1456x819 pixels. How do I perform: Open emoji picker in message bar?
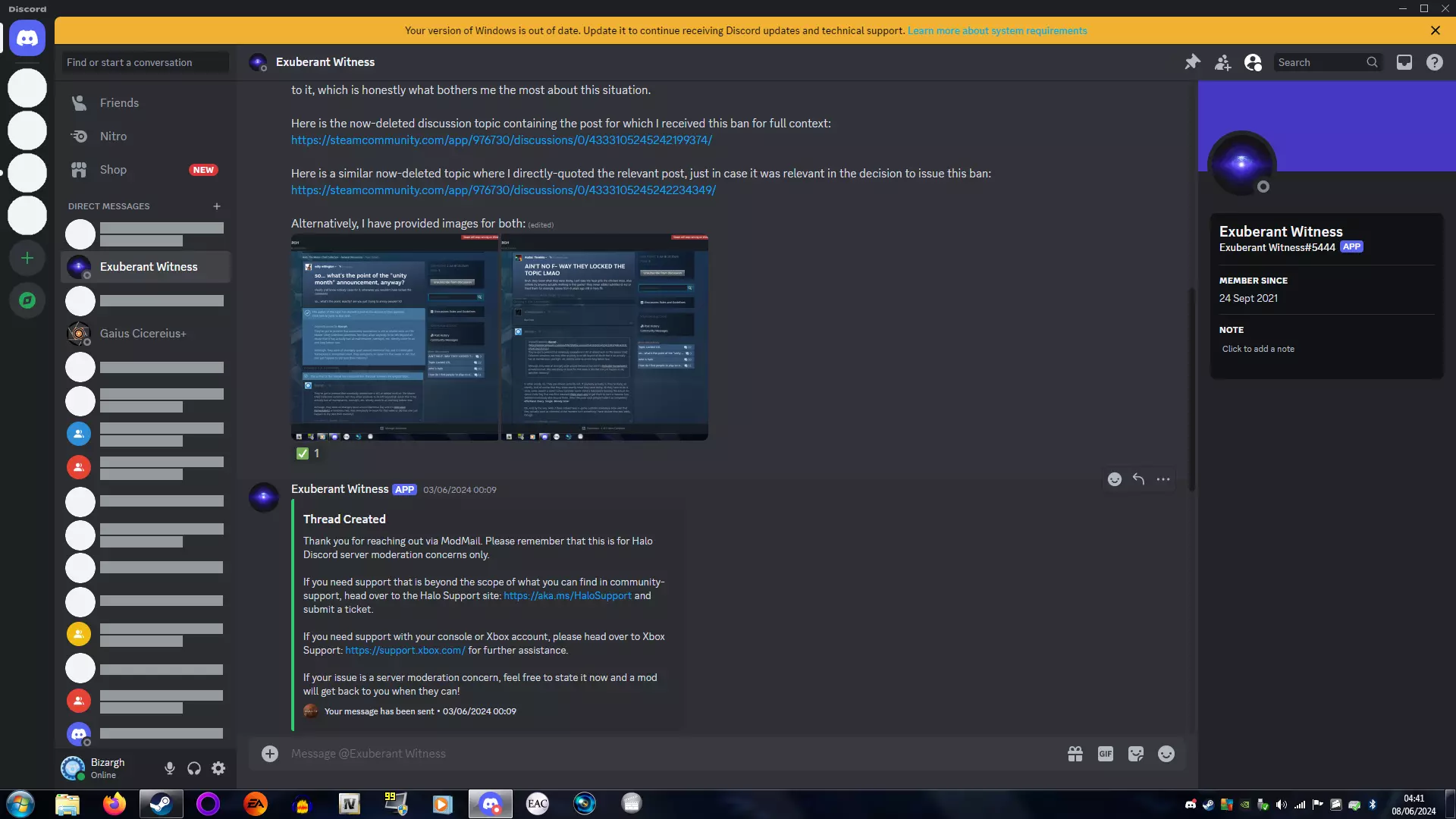tap(1166, 754)
